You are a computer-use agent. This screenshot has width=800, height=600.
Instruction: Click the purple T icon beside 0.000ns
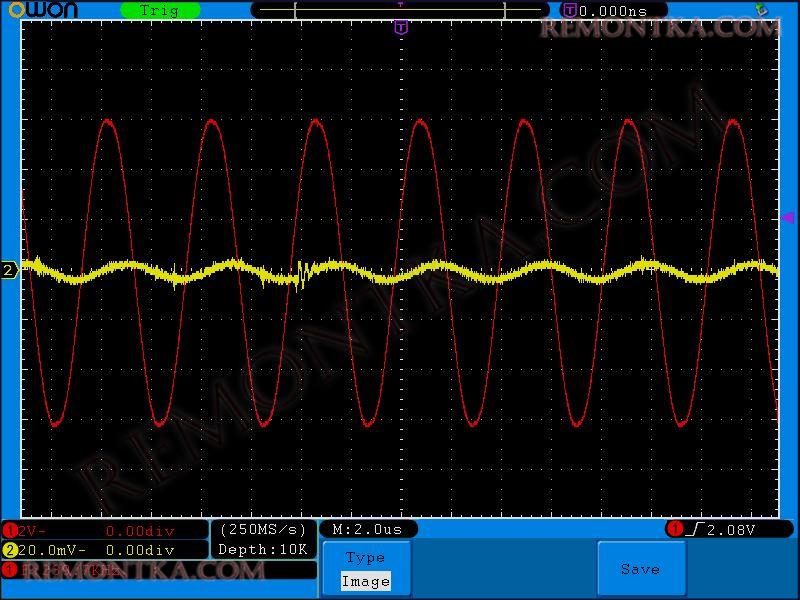(570, 10)
